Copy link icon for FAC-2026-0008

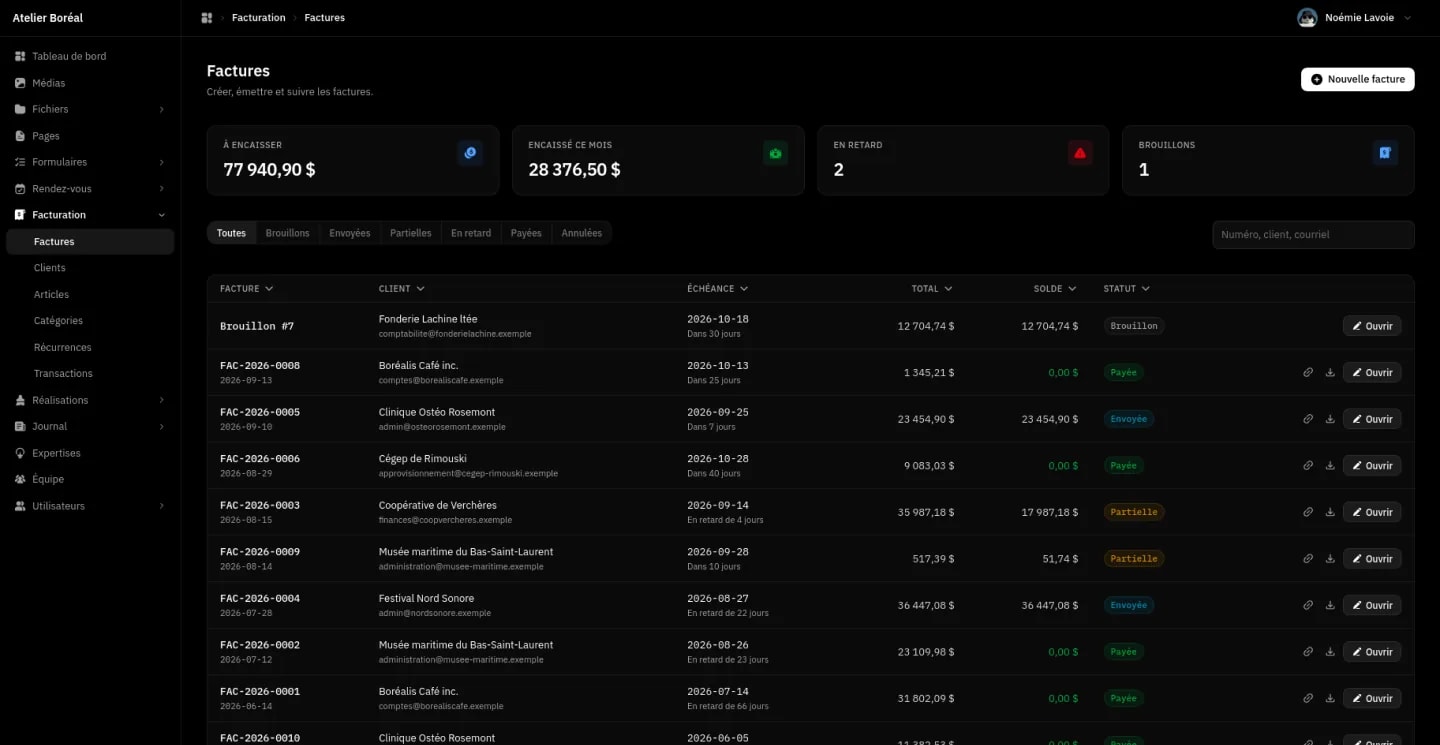coord(1308,373)
